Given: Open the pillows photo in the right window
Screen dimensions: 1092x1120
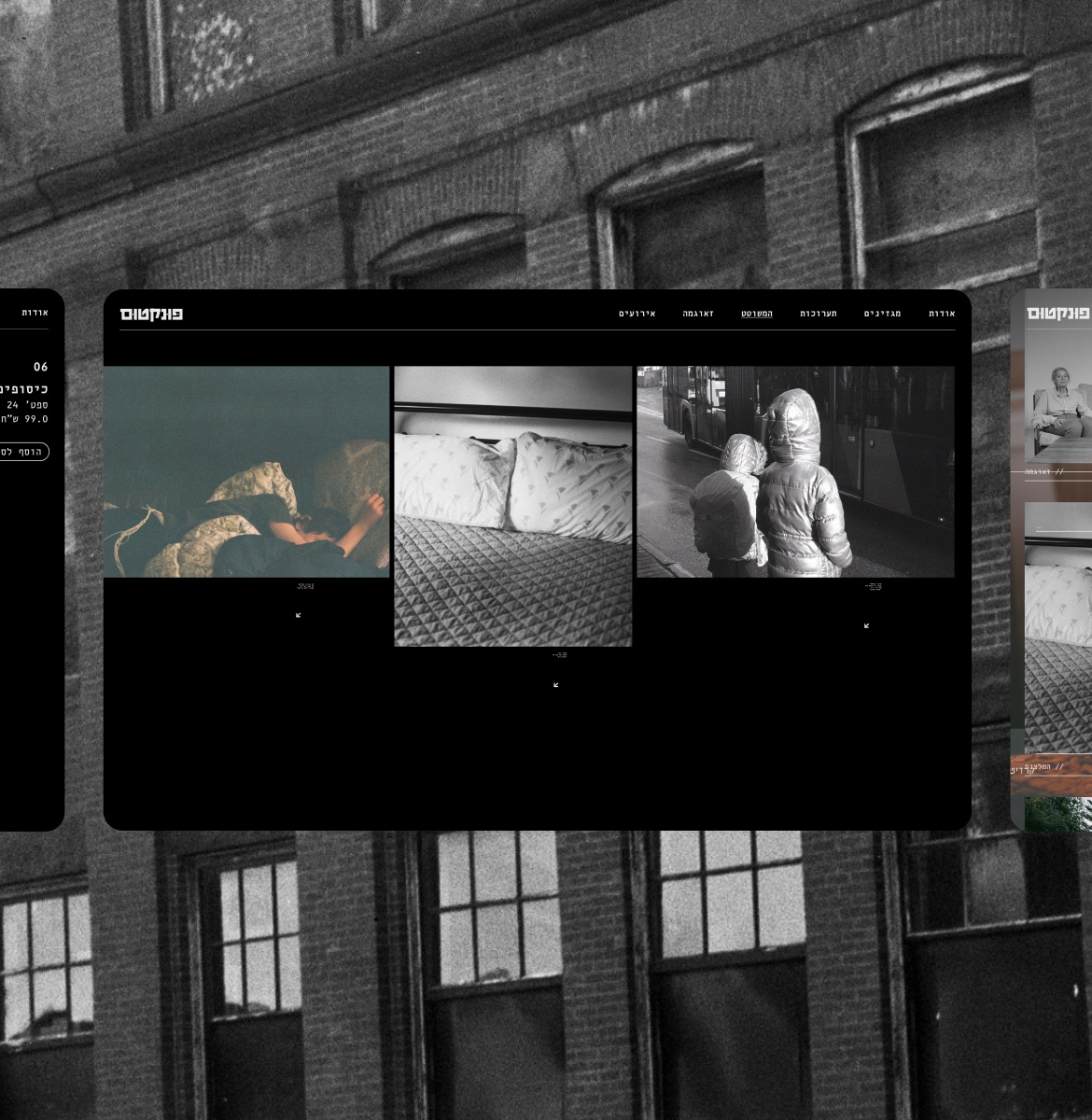Looking at the screenshot, I should point(1058,627).
